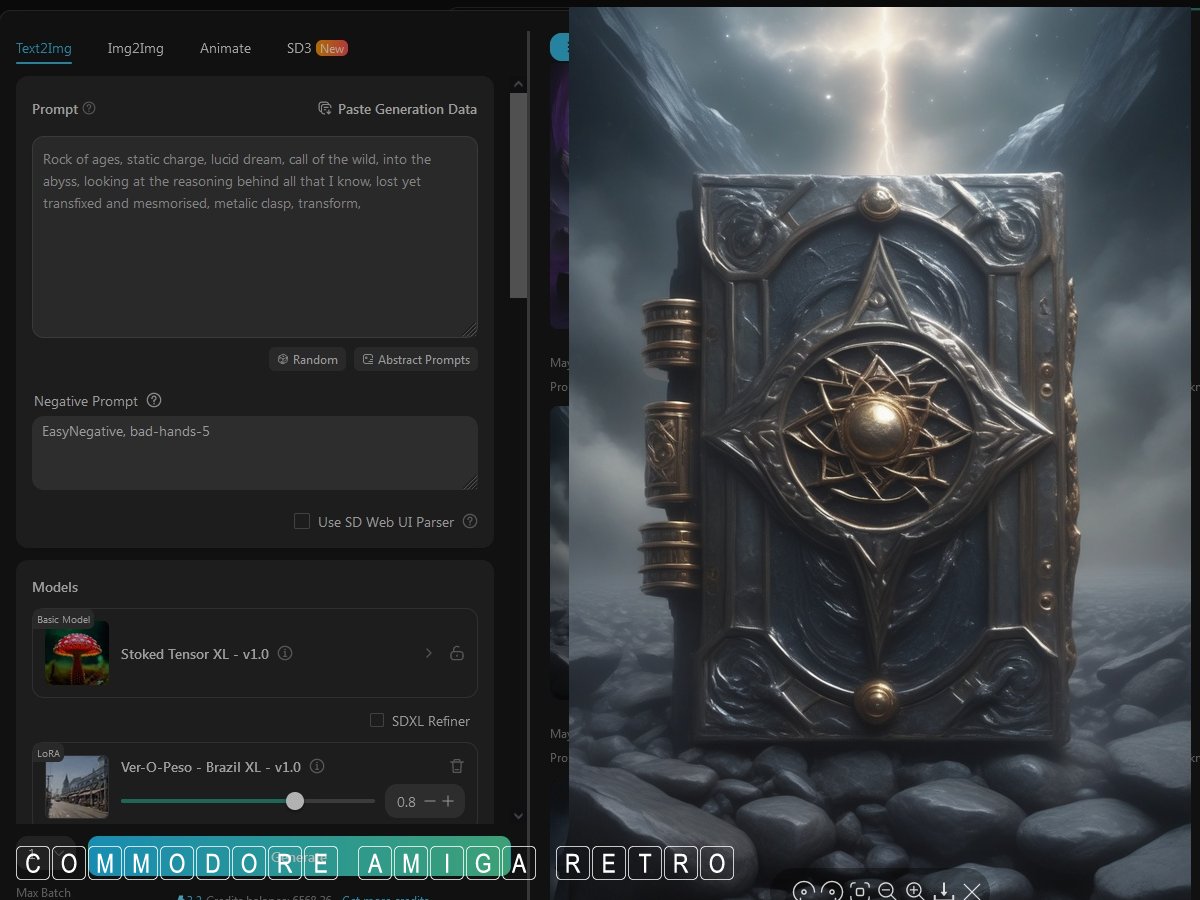Click the unlock icon on Stoked Tensor XL

(457, 653)
